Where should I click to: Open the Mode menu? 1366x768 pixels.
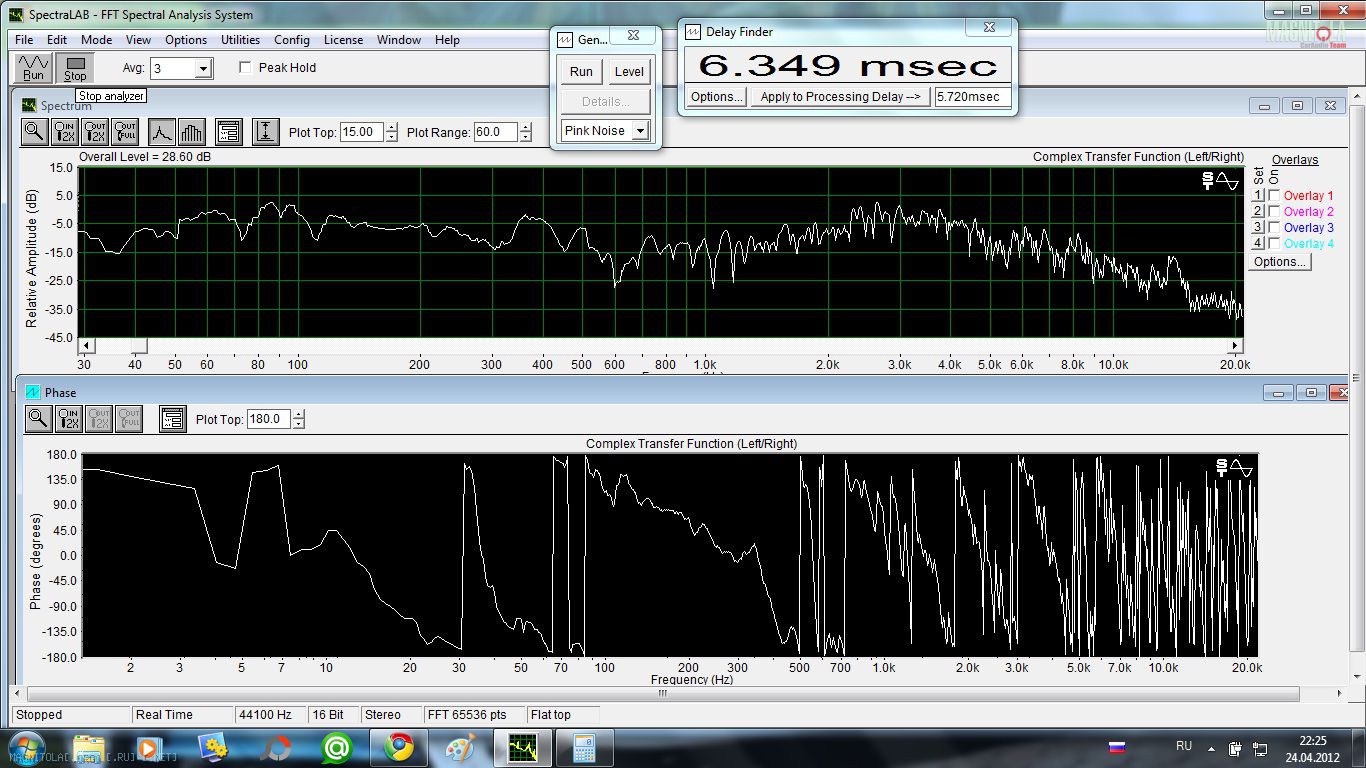pos(97,40)
